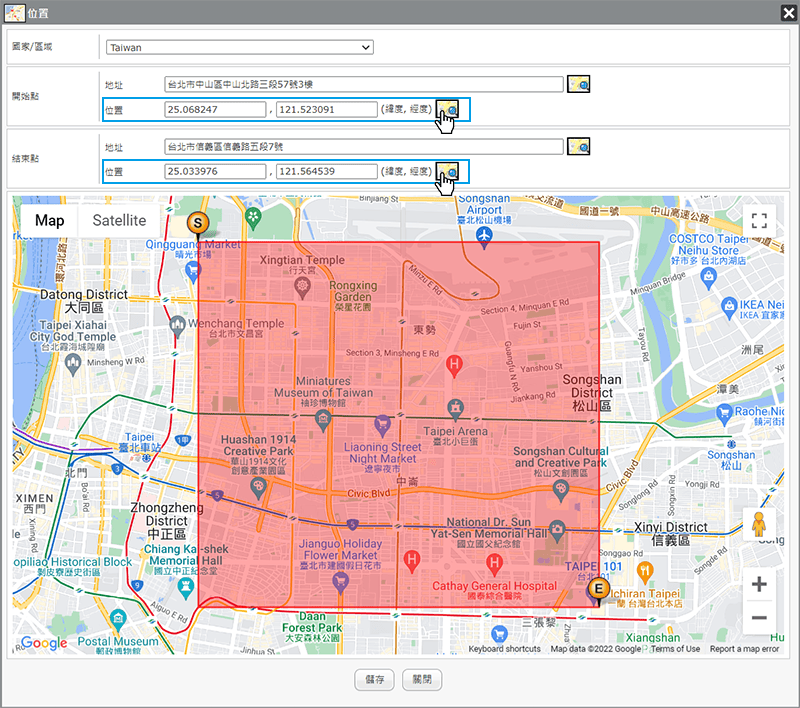Select Ichiran Taipei restaurant pin

click(645, 572)
